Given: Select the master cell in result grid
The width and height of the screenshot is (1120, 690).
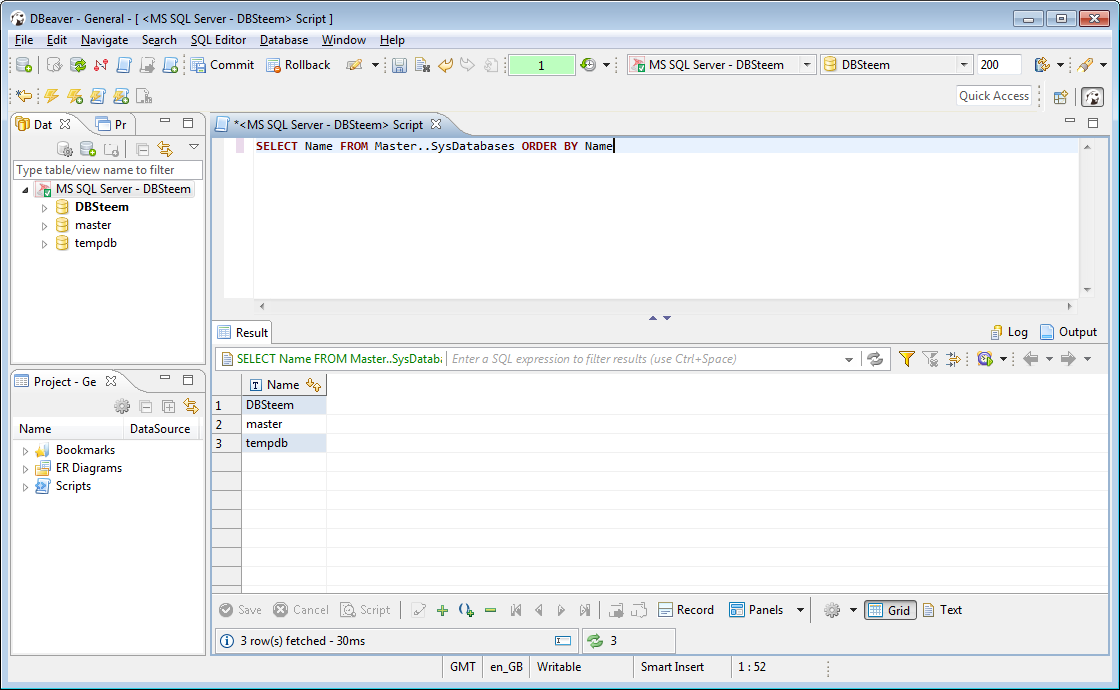Looking at the screenshot, I should pos(284,424).
